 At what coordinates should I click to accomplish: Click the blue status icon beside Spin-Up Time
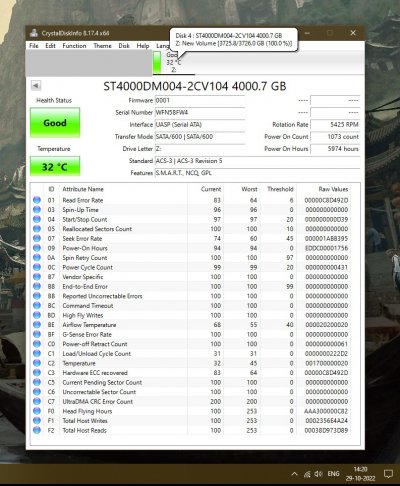[x=37, y=210]
